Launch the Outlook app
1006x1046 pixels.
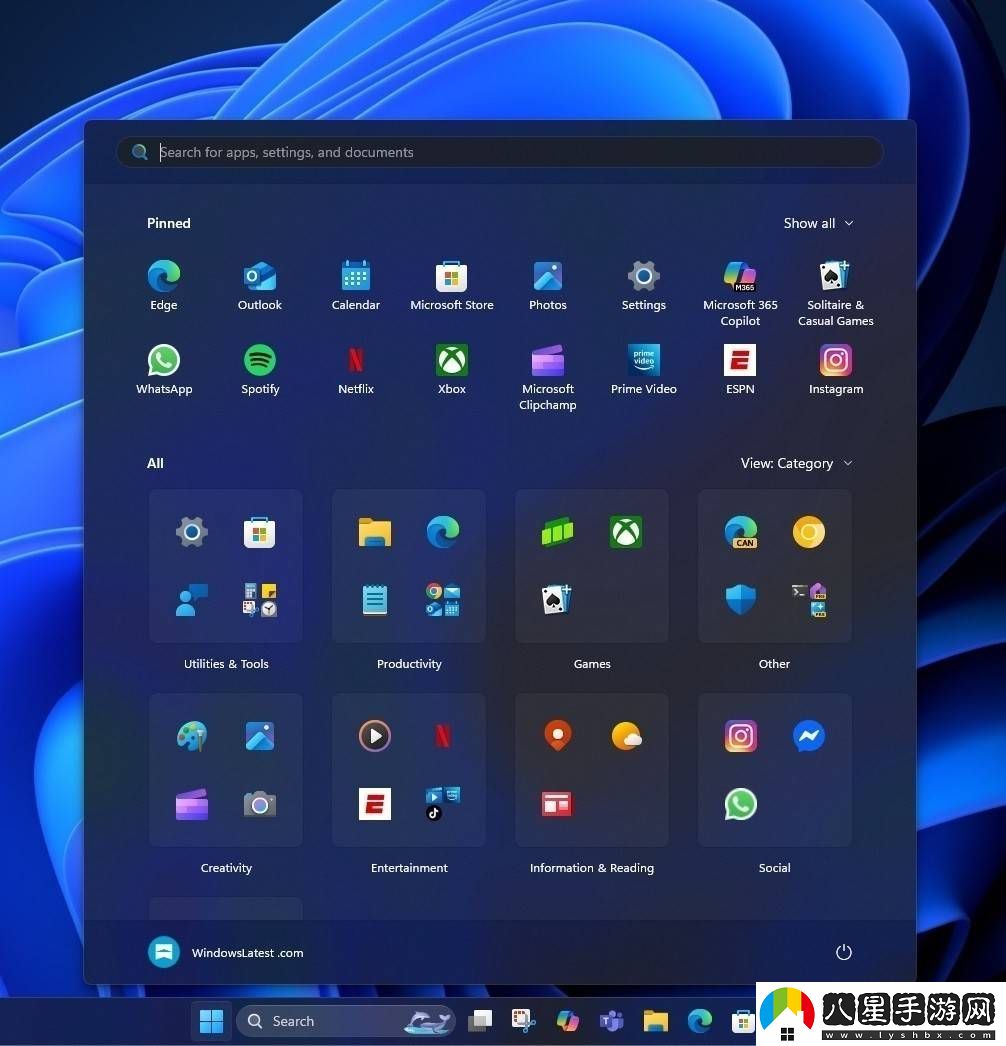pyautogui.click(x=259, y=278)
